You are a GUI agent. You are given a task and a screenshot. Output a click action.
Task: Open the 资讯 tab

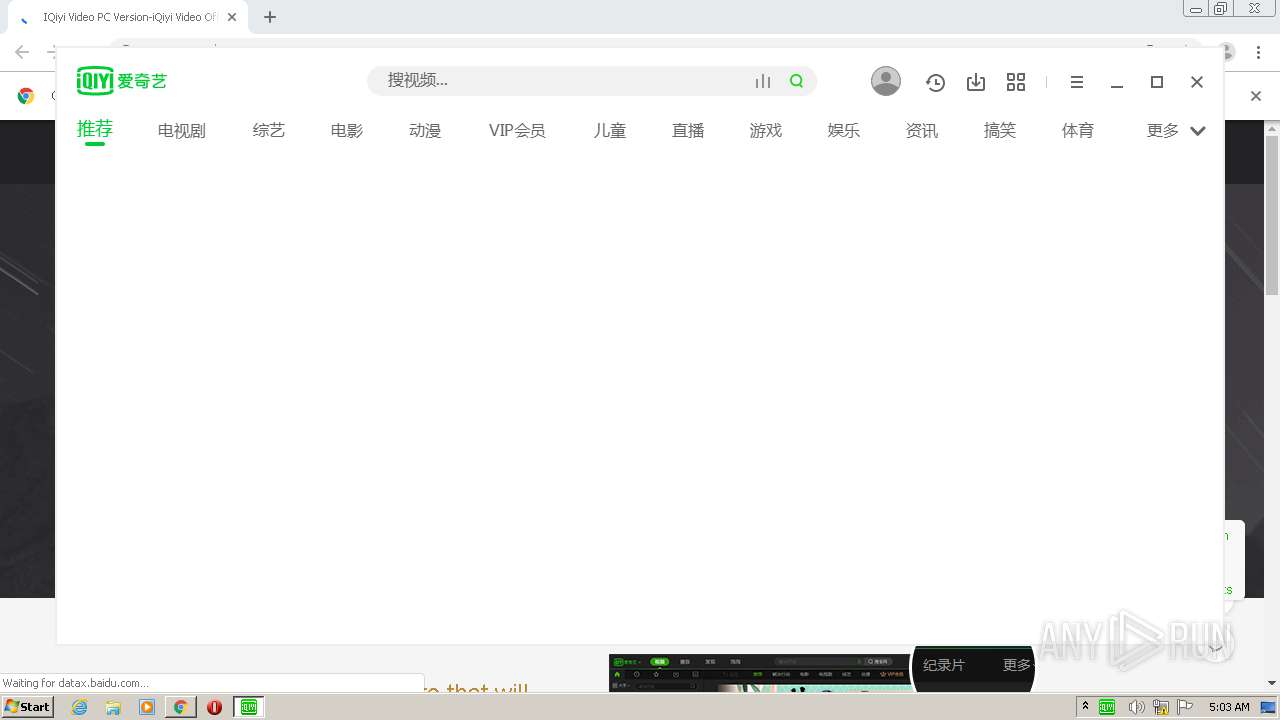pyautogui.click(x=922, y=130)
